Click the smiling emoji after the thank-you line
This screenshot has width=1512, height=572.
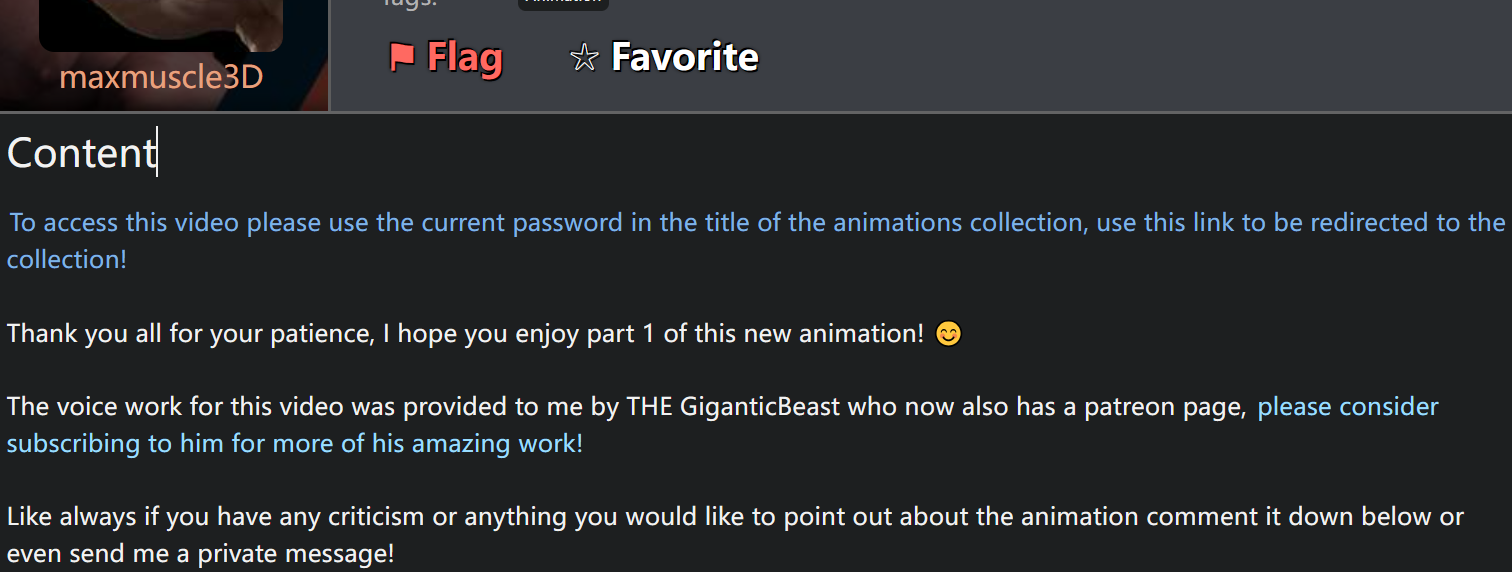coord(948,334)
